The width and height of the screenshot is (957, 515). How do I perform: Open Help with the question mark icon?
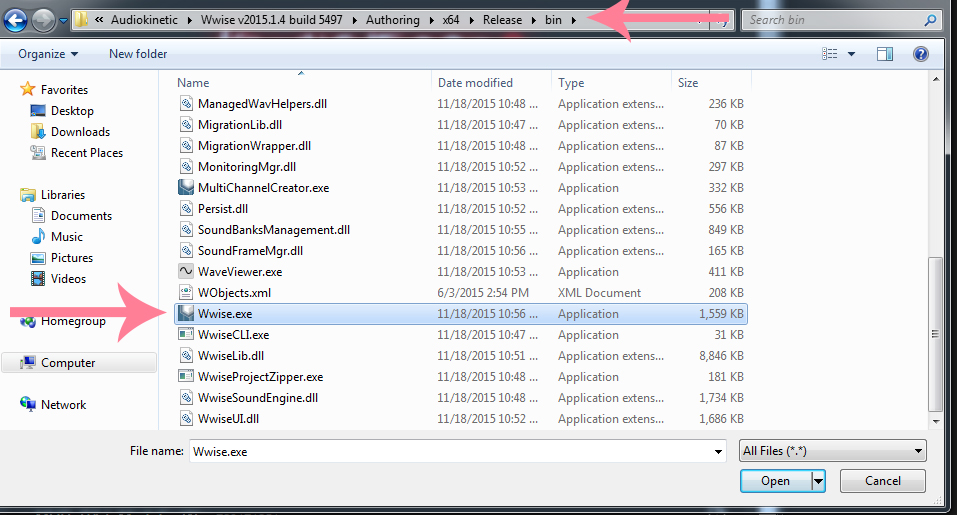920,54
